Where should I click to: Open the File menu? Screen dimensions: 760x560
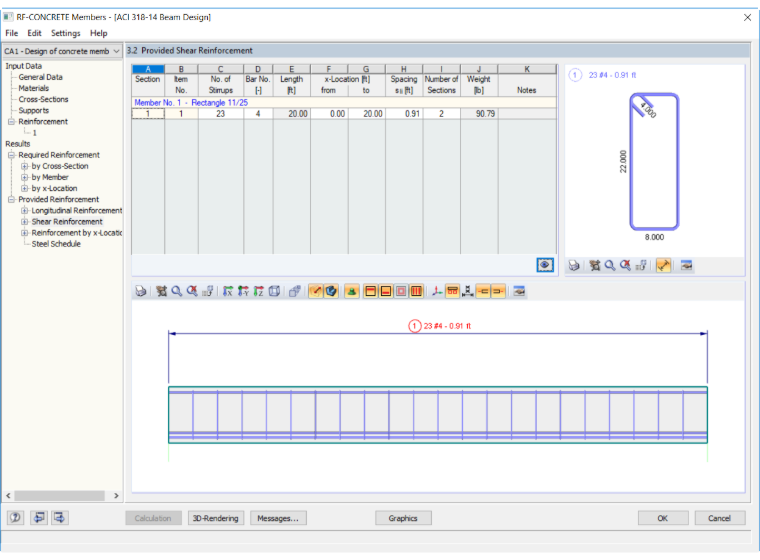[12, 33]
